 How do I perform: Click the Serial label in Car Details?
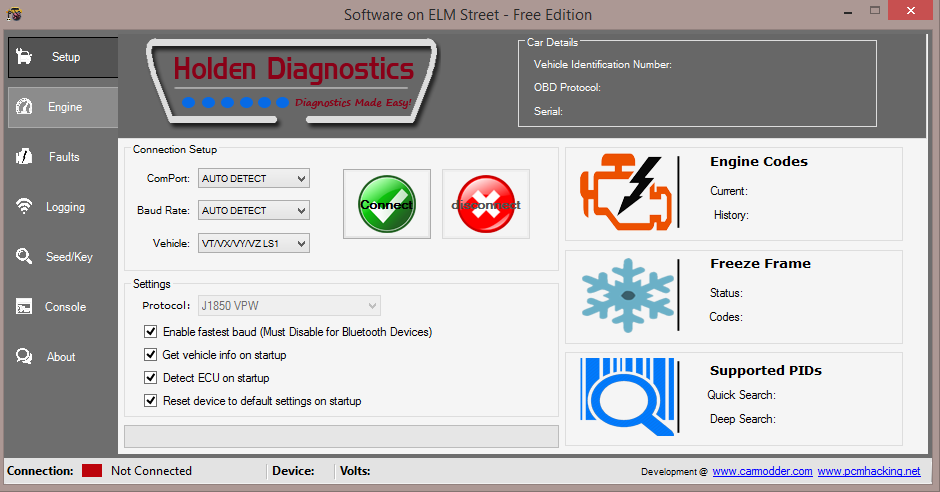[548, 111]
